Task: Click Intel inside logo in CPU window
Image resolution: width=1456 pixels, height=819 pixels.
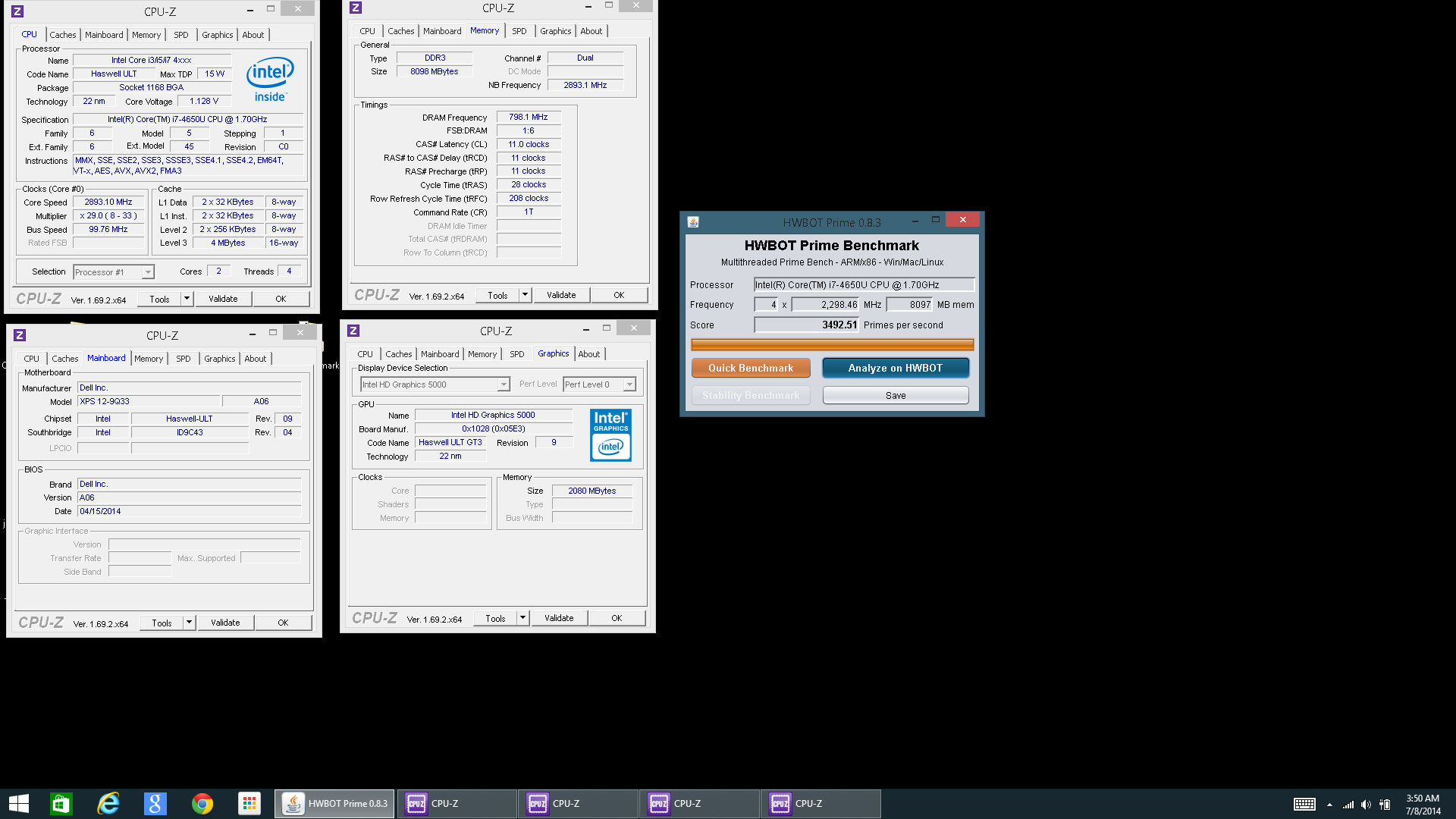Action: pyautogui.click(x=270, y=80)
